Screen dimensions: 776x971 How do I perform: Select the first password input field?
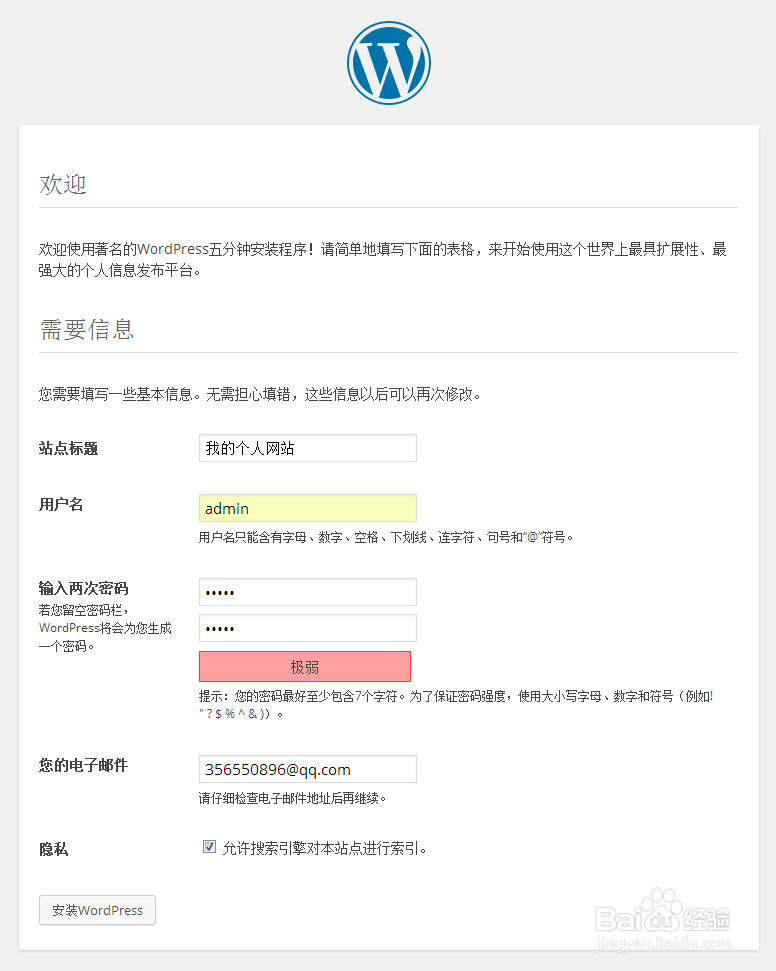point(307,592)
